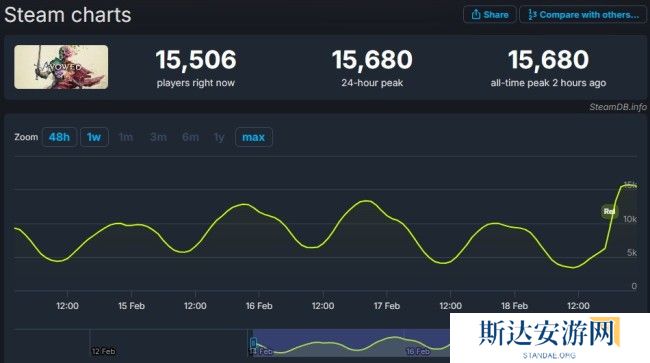Click the compare numbers icon
The width and height of the screenshot is (650, 363).
tap(532, 15)
